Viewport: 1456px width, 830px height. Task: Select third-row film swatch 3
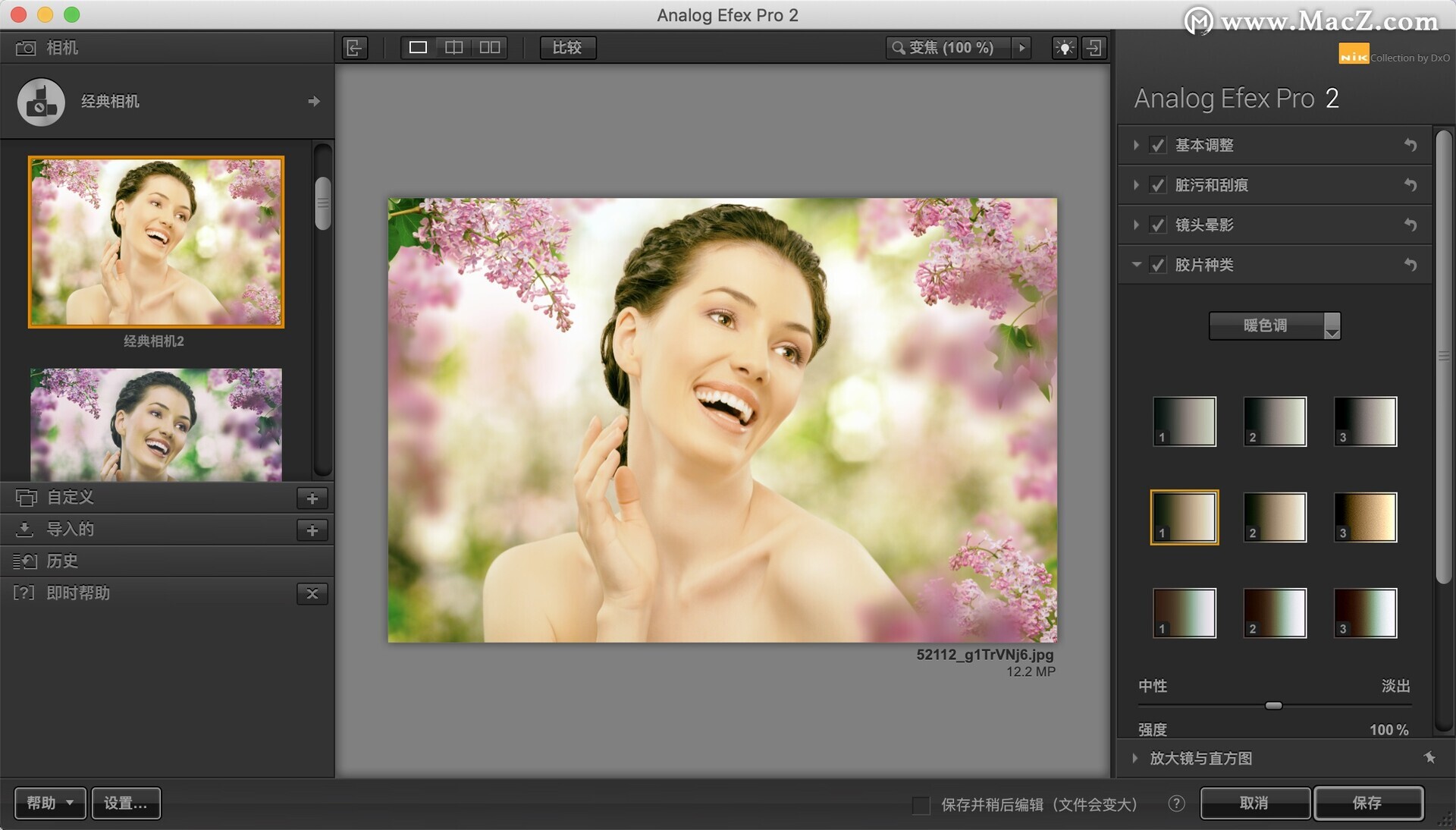(1365, 613)
